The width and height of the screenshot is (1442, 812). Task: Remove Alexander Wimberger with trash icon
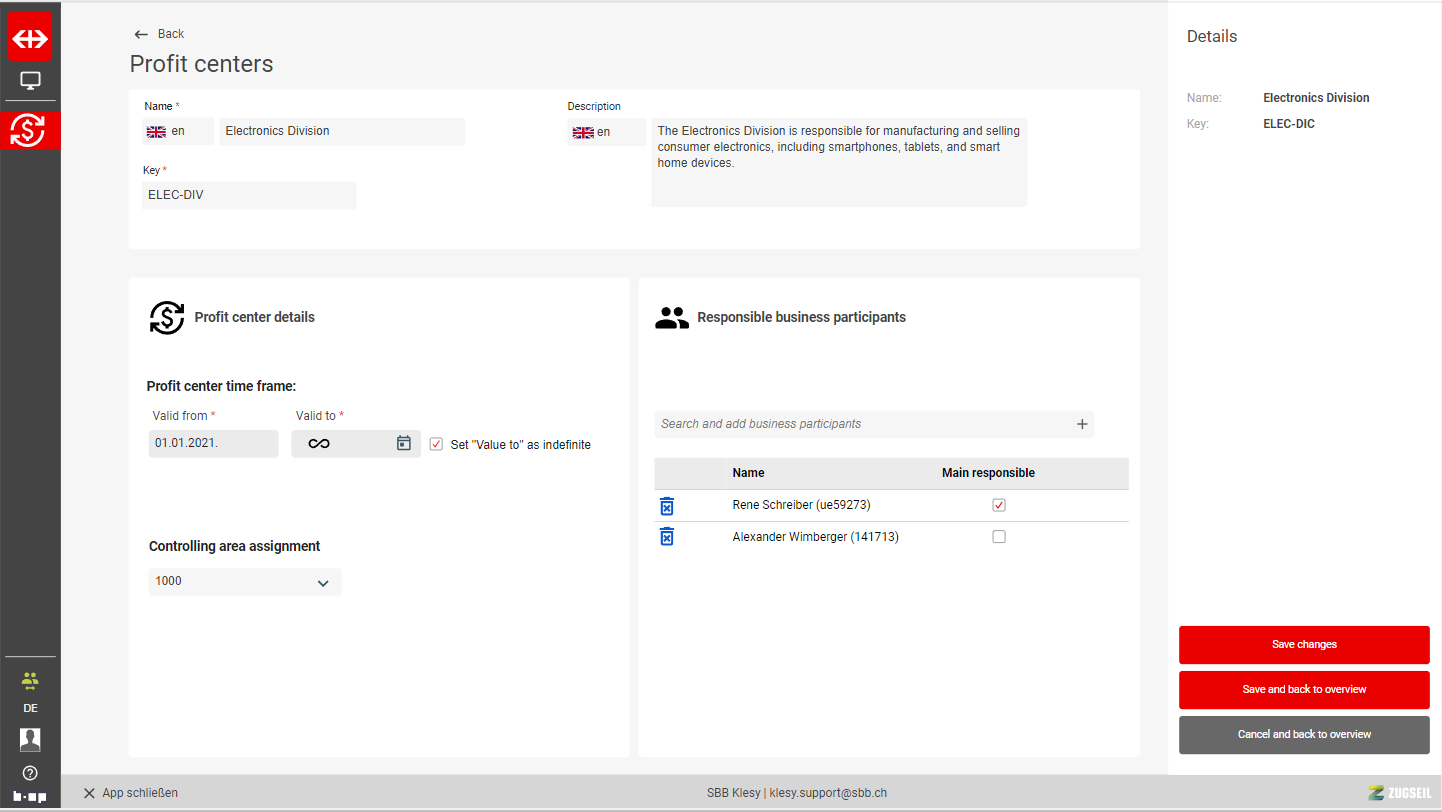pos(667,537)
